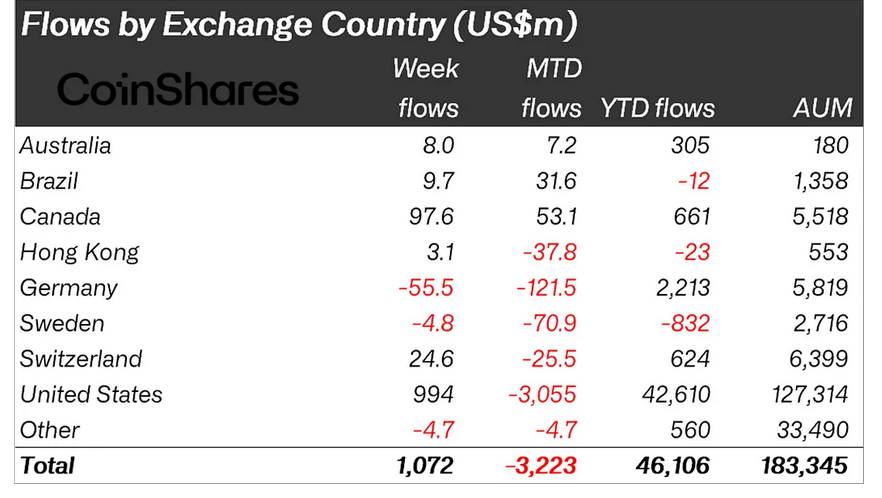Click the CoinShares logo
The height and width of the screenshot is (498, 882).
[178, 90]
